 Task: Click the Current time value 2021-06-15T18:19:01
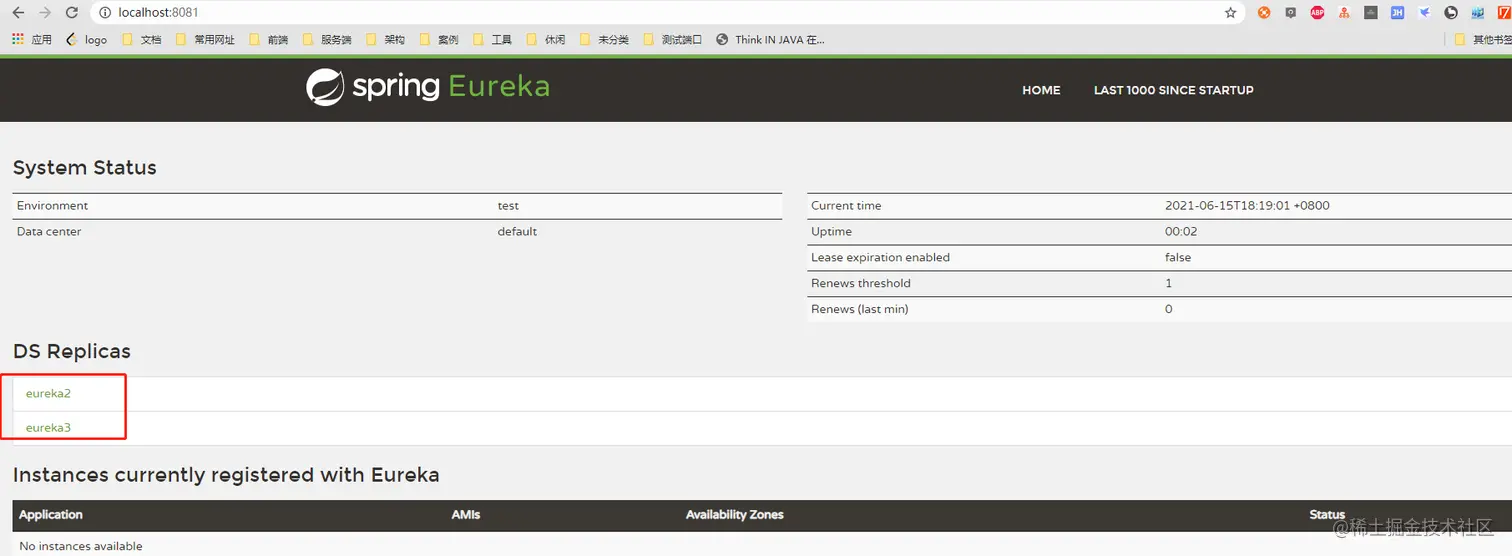pyautogui.click(x=1247, y=206)
